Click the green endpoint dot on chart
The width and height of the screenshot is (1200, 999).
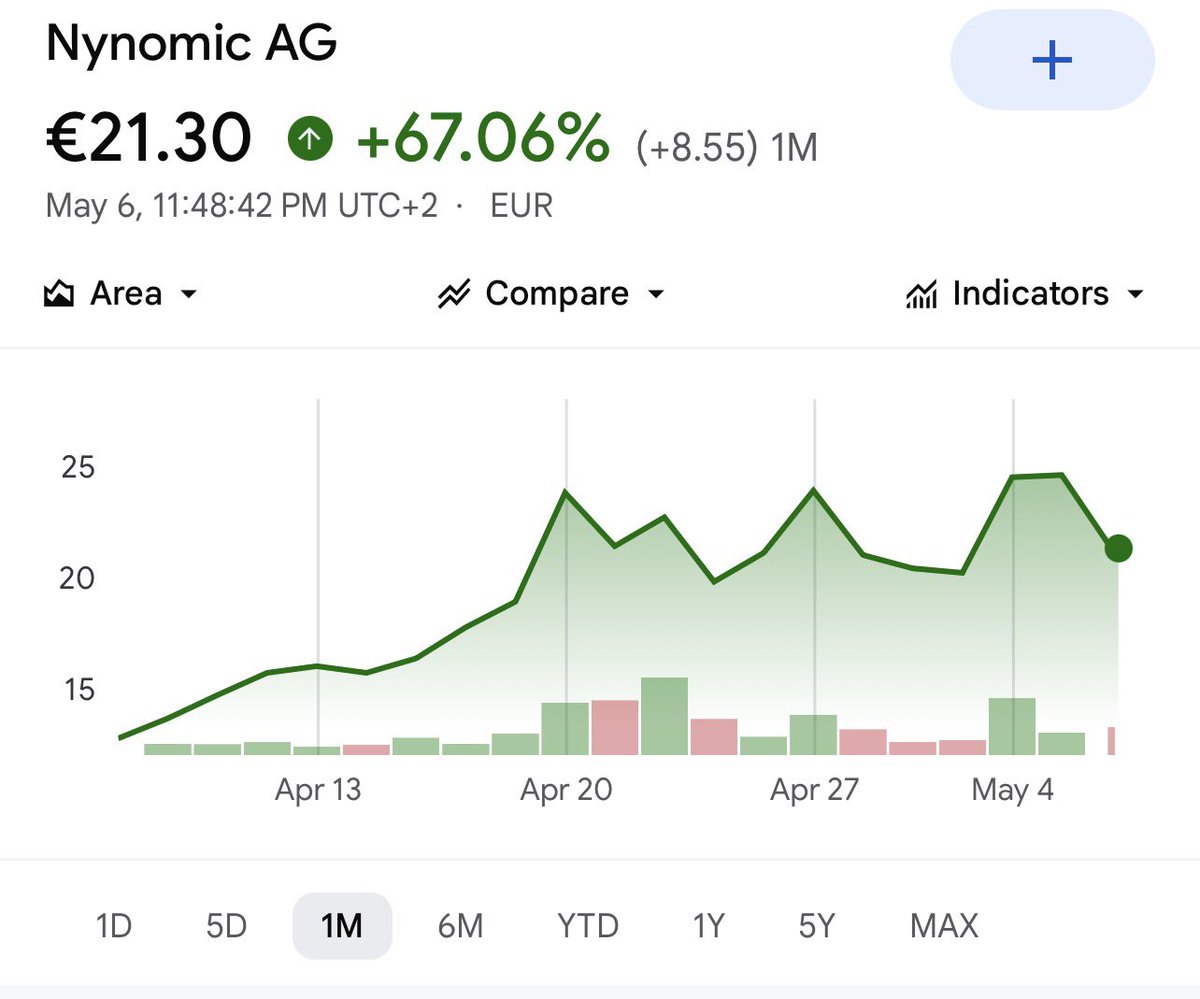click(1118, 548)
